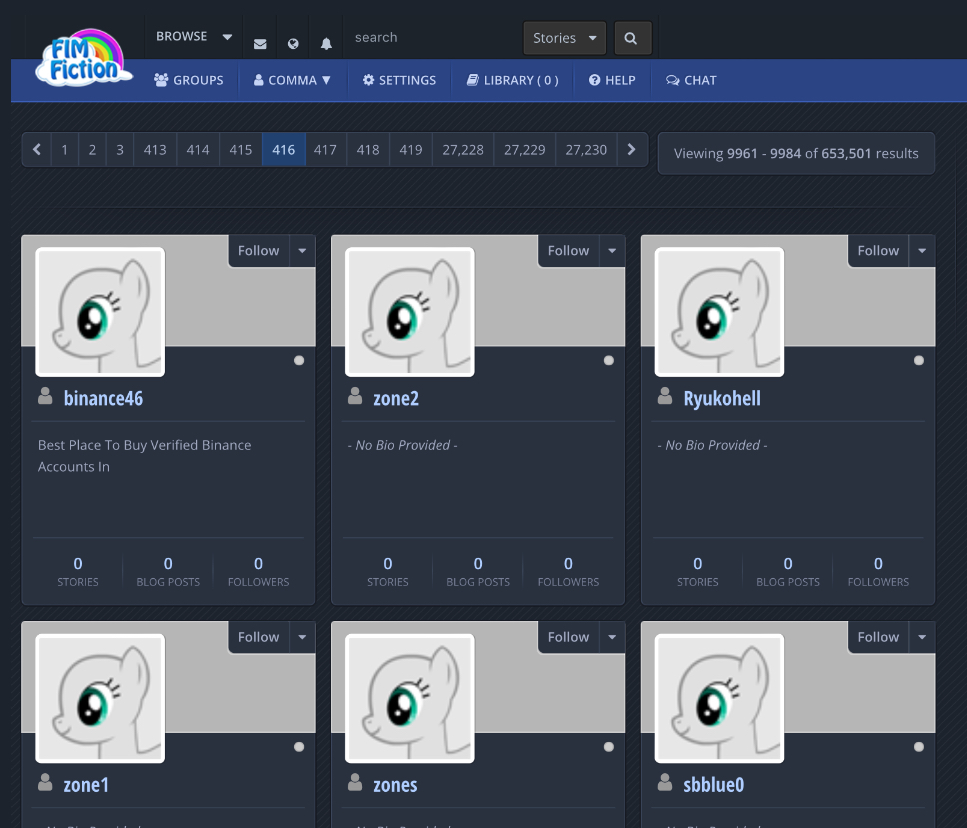
Task: Jump to last page 27,230
Action: pyautogui.click(x=586, y=150)
